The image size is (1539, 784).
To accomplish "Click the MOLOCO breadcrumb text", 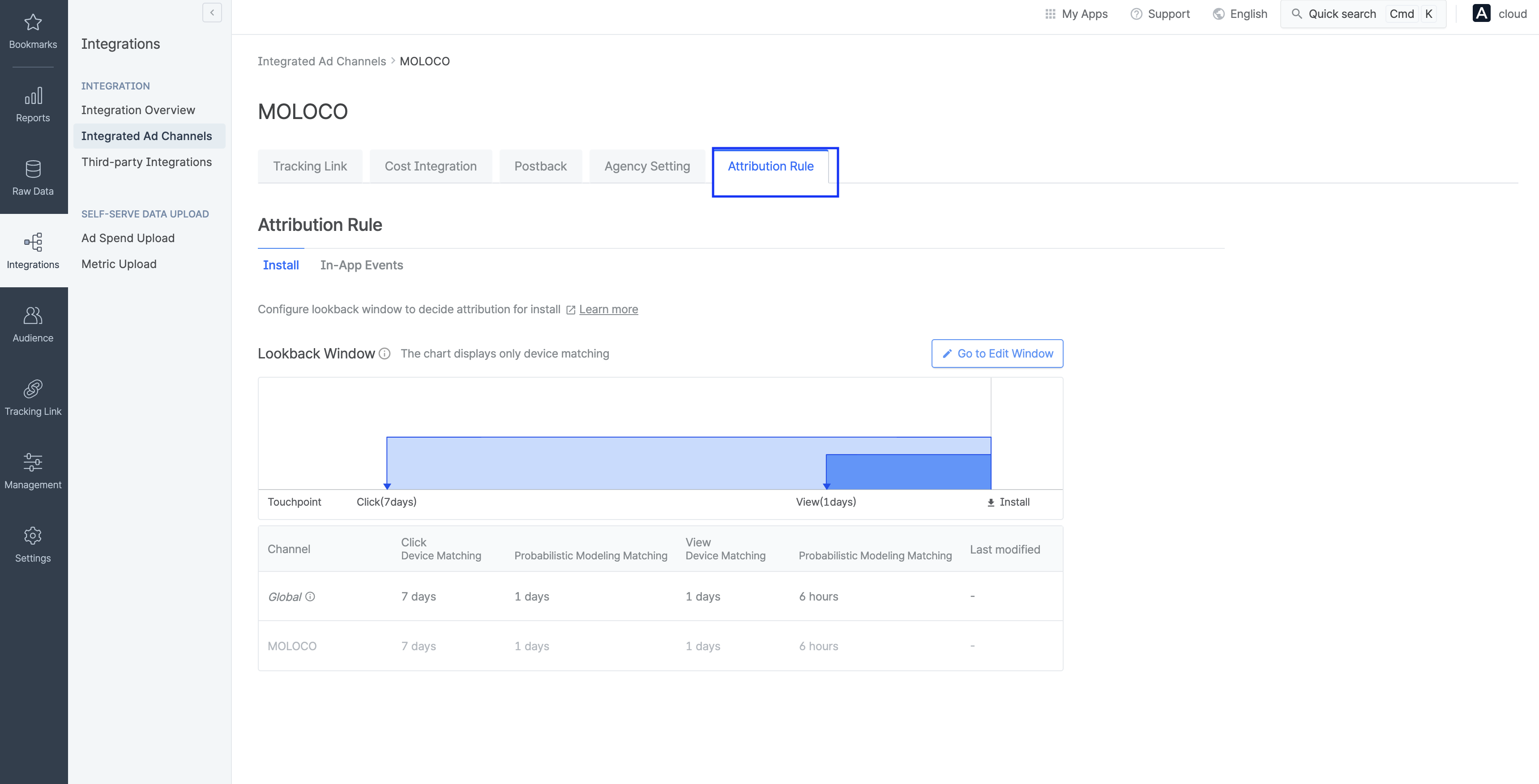I will [425, 61].
